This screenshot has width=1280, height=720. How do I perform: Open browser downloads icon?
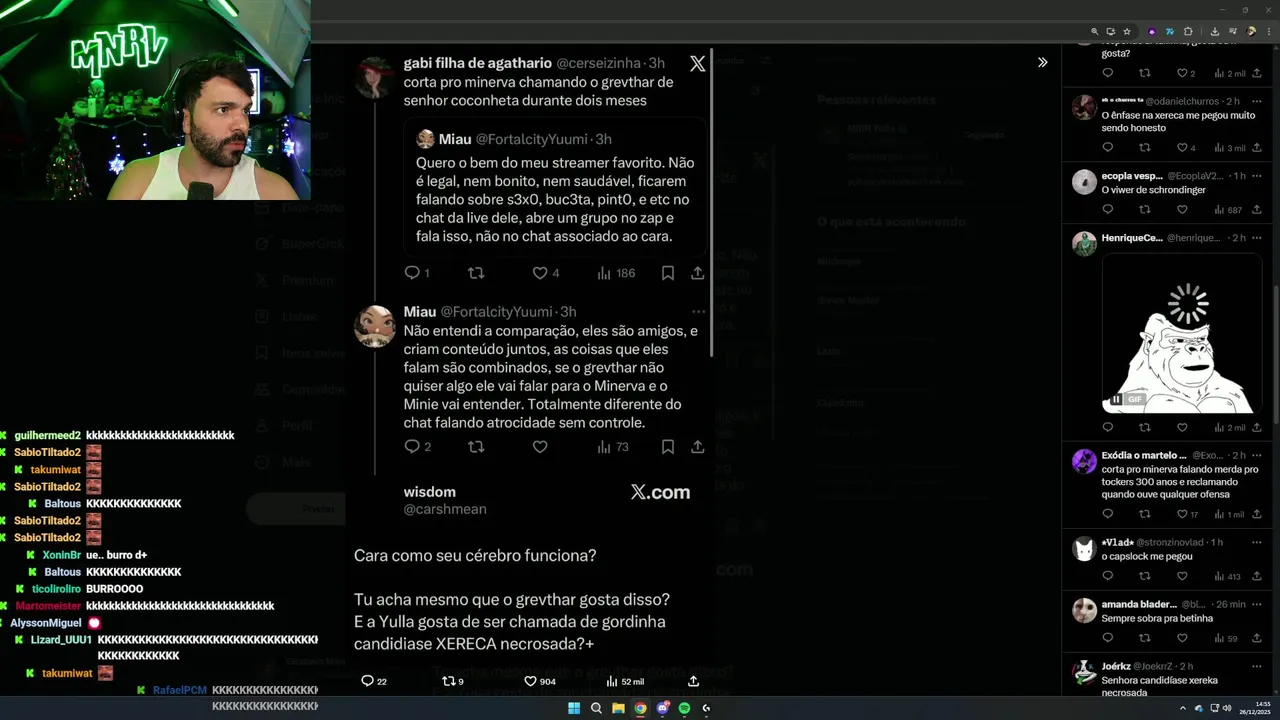[1214, 31]
